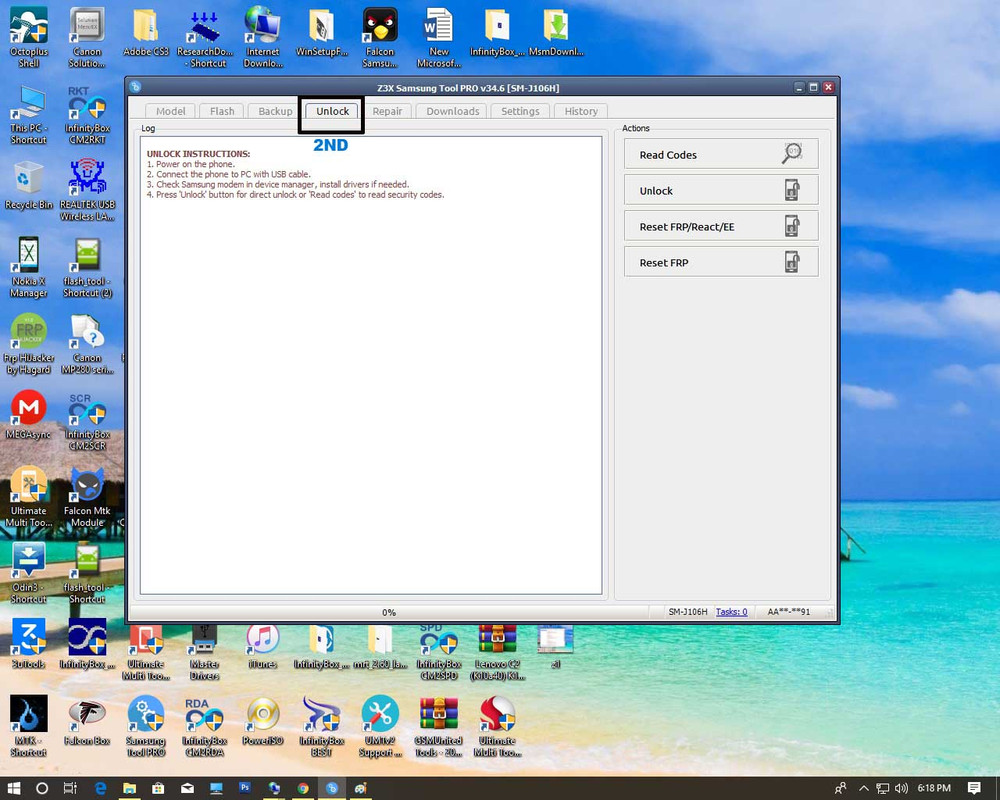Image resolution: width=1000 pixels, height=800 pixels.
Task: Open the Adobe CS3 folder icon
Action: [x=146, y=32]
